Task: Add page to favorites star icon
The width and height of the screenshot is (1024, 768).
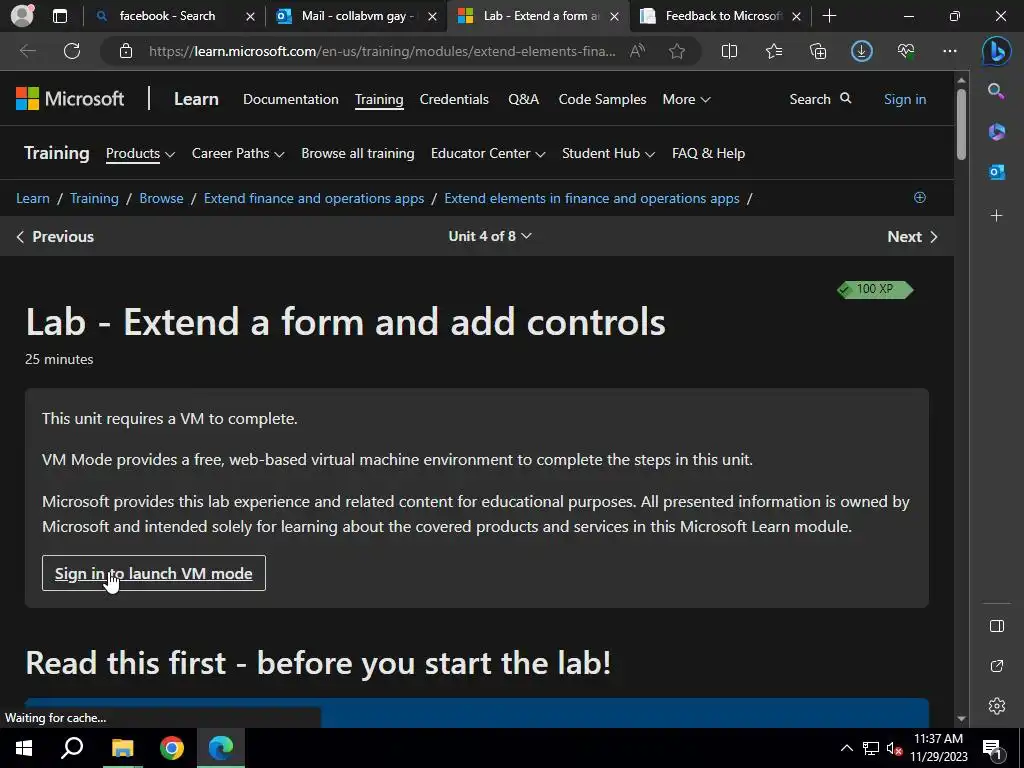Action: 677,51
